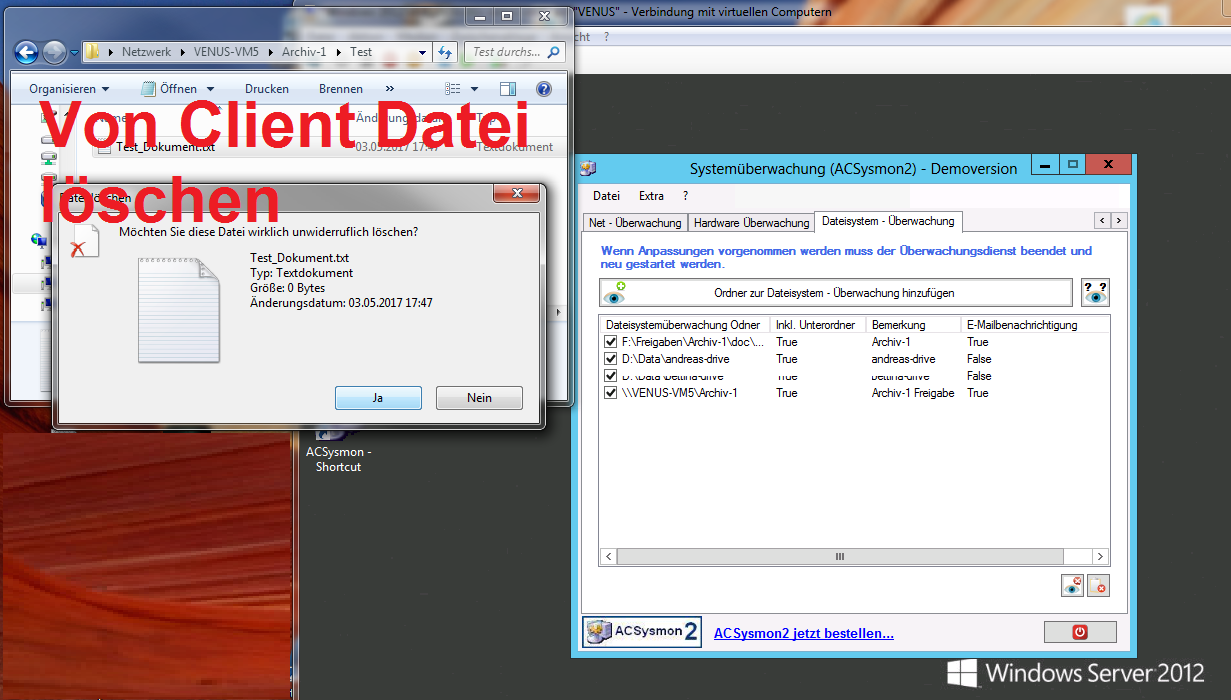
Task: Click the list scrollbar left arrow
Action: pyautogui.click(x=608, y=557)
